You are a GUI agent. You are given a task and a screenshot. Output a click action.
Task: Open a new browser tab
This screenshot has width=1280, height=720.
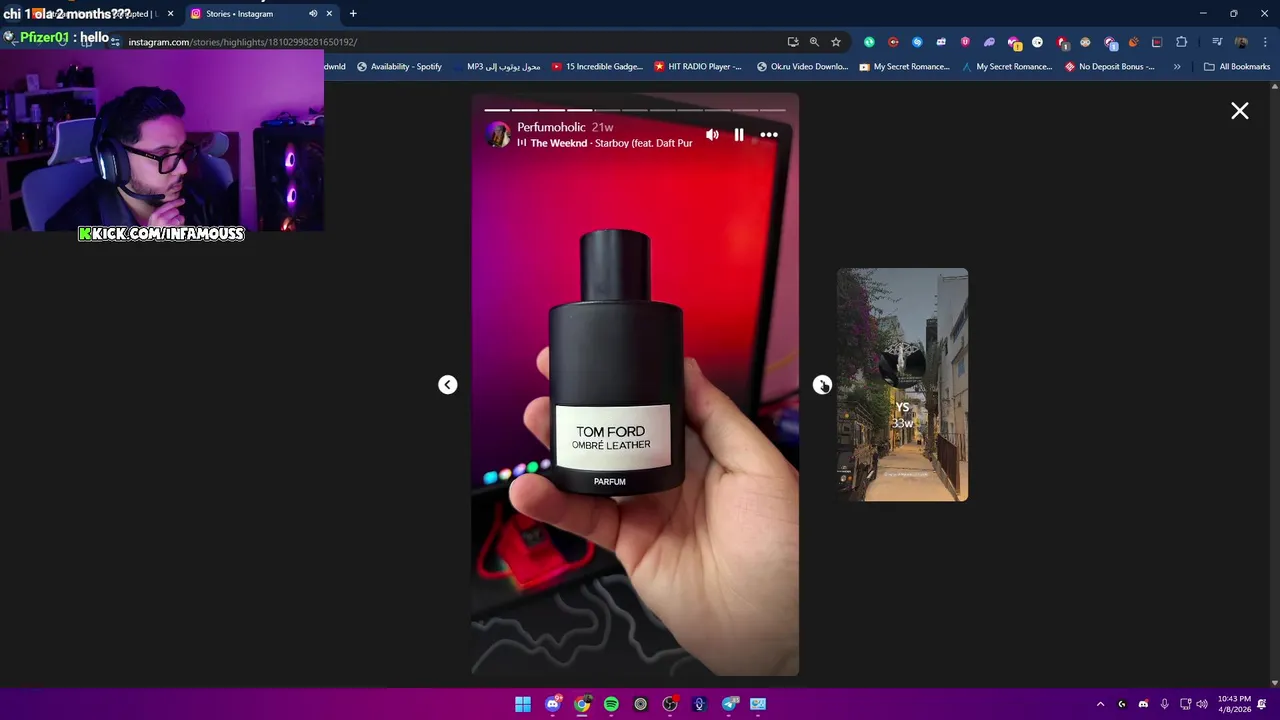pyautogui.click(x=353, y=14)
